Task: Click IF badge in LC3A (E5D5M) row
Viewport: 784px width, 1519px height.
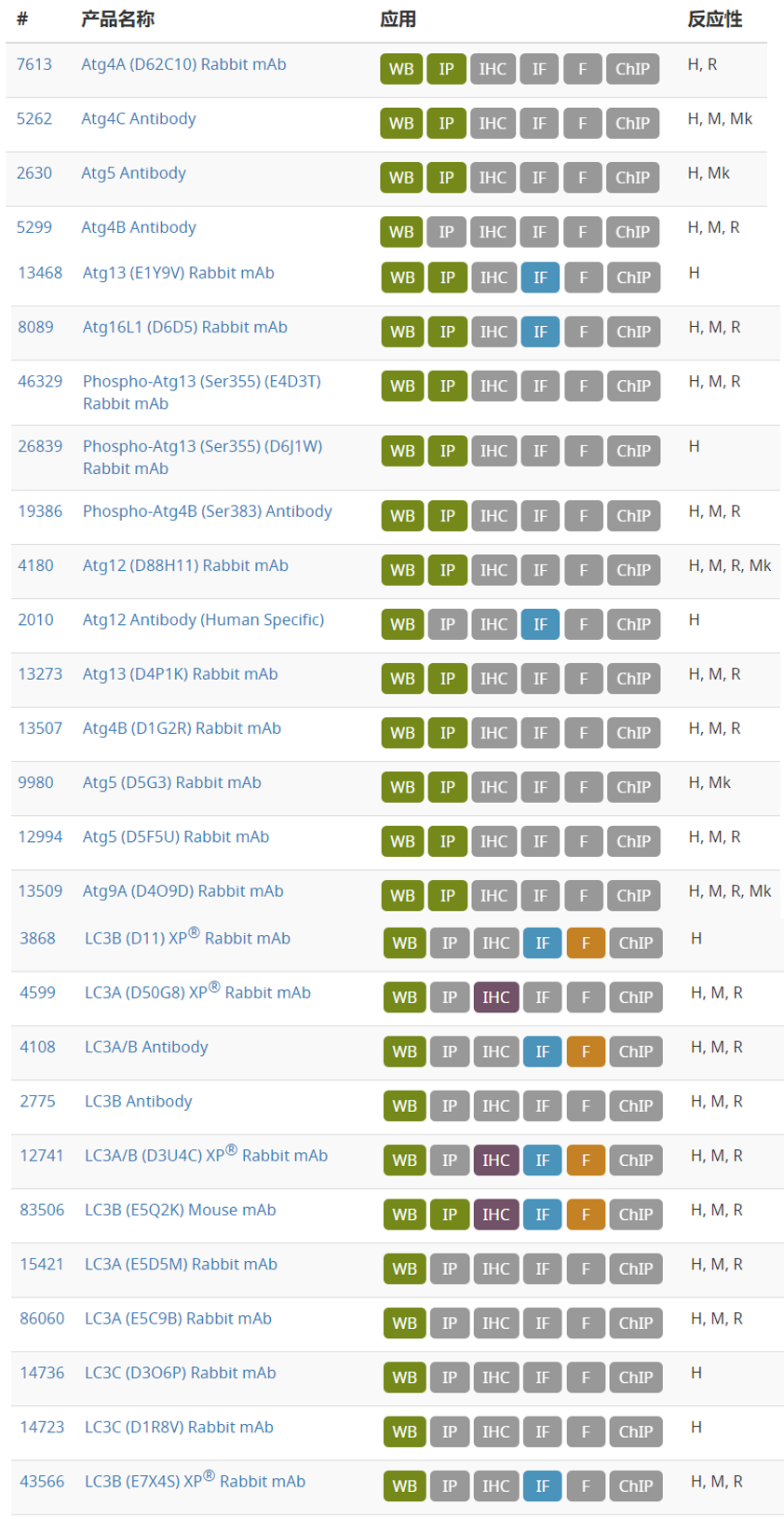Action: pyautogui.click(x=542, y=1268)
